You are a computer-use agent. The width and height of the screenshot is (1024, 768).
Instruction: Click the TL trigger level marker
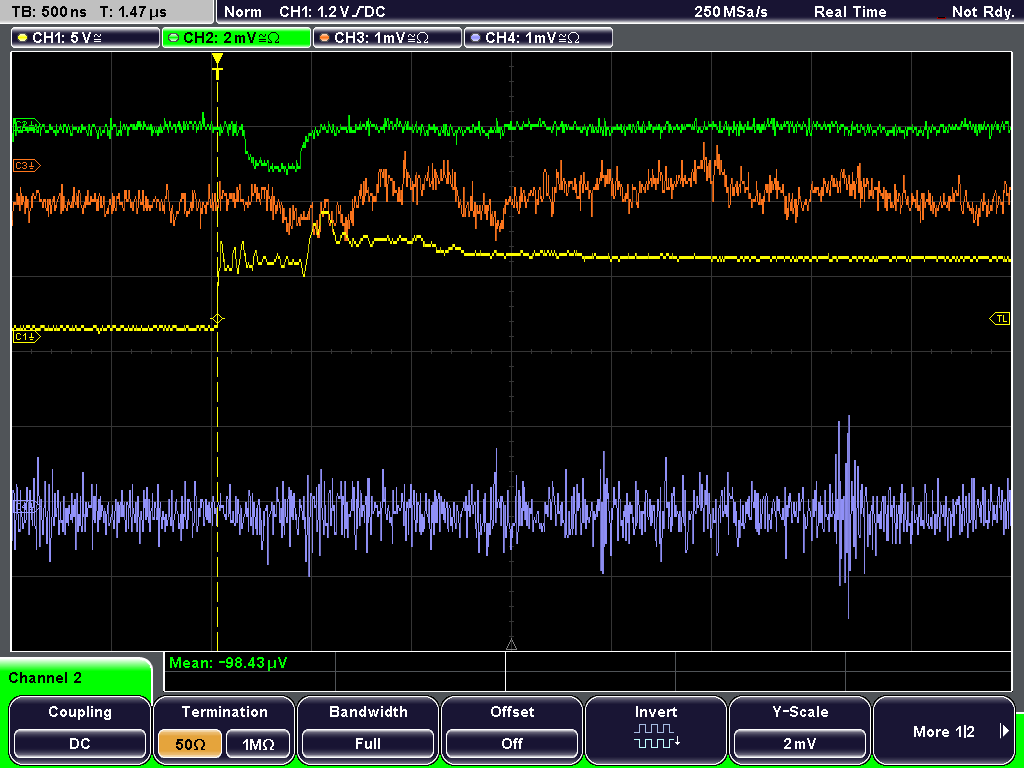pos(1000,319)
